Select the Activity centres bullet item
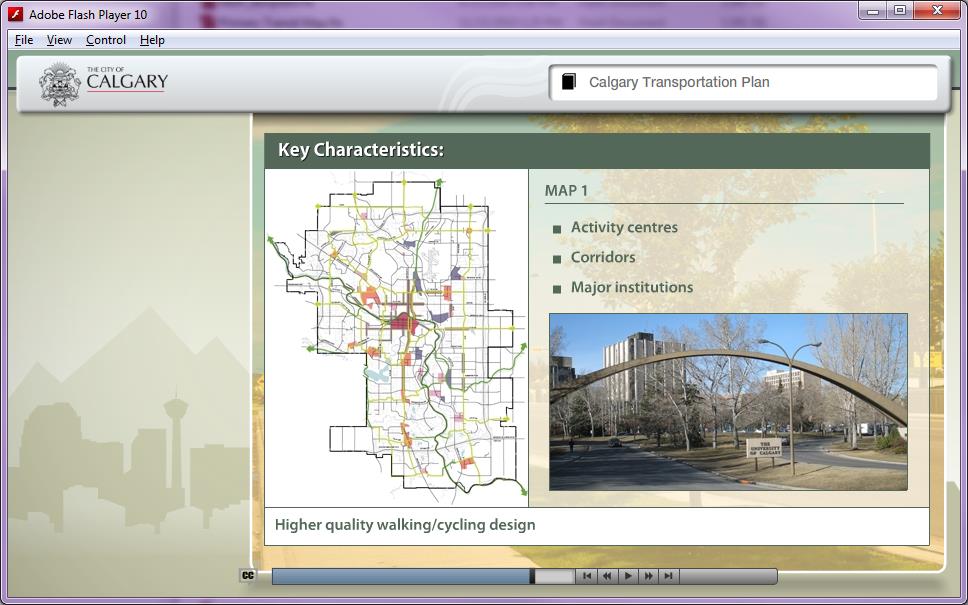Image resolution: width=968 pixels, height=605 pixels. (x=624, y=227)
